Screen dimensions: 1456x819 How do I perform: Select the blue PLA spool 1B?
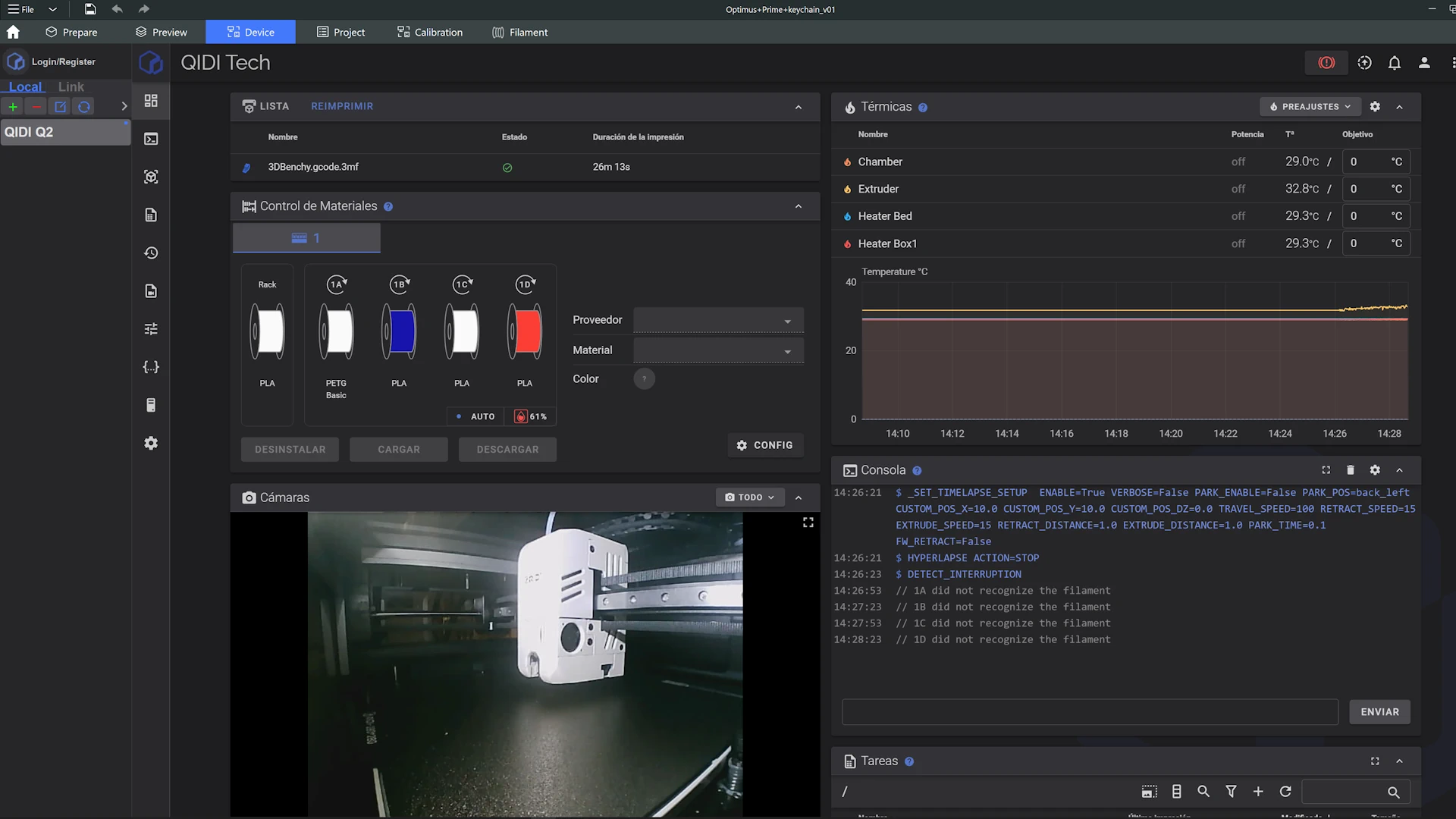[399, 331]
